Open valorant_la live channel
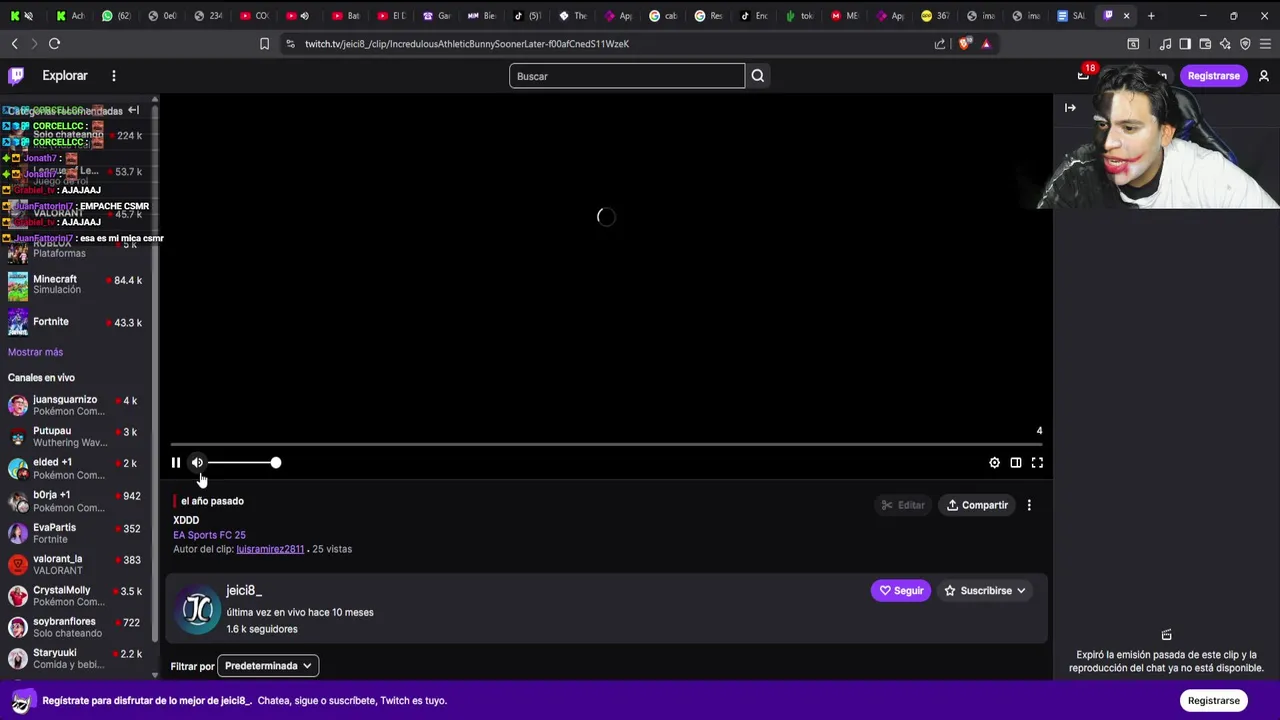This screenshot has width=1280, height=720. [76, 565]
